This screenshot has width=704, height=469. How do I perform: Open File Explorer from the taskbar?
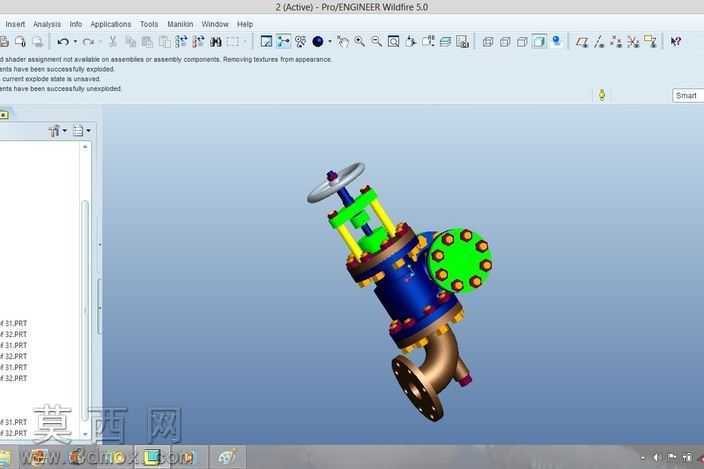[4, 457]
